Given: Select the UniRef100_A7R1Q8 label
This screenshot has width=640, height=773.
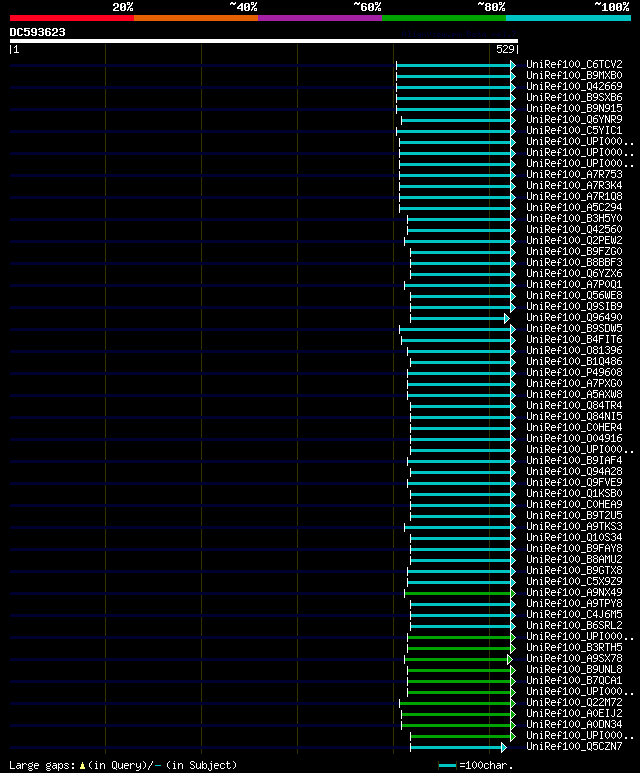Looking at the screenshot, I should point(574,196).
